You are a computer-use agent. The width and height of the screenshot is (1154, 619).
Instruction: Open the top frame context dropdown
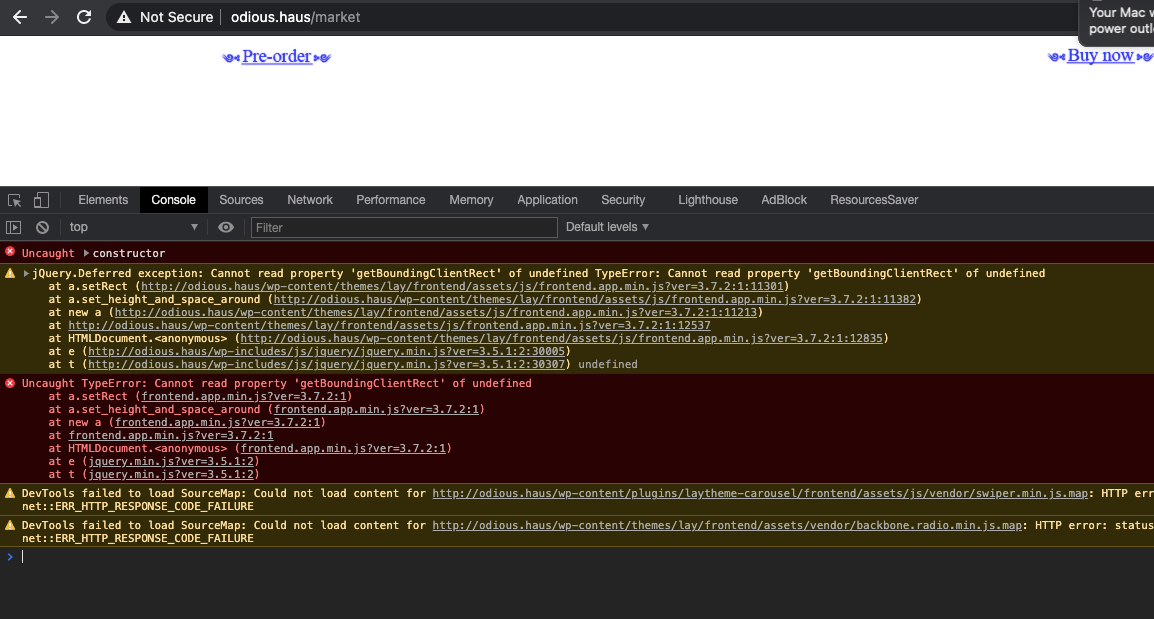tap(130, 227)
